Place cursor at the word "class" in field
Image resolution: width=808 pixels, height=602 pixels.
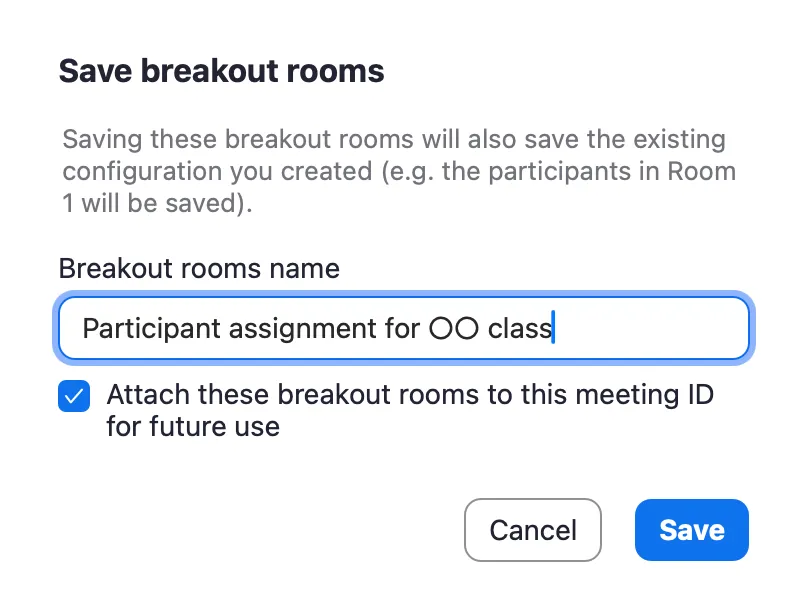[x=519, y=328]
